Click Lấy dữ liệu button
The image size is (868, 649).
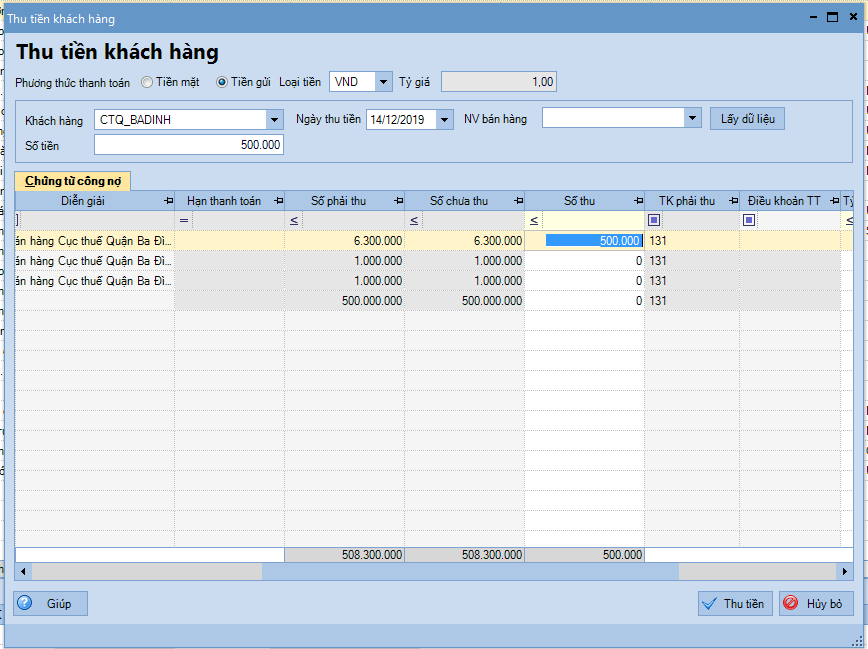(747, 119)
